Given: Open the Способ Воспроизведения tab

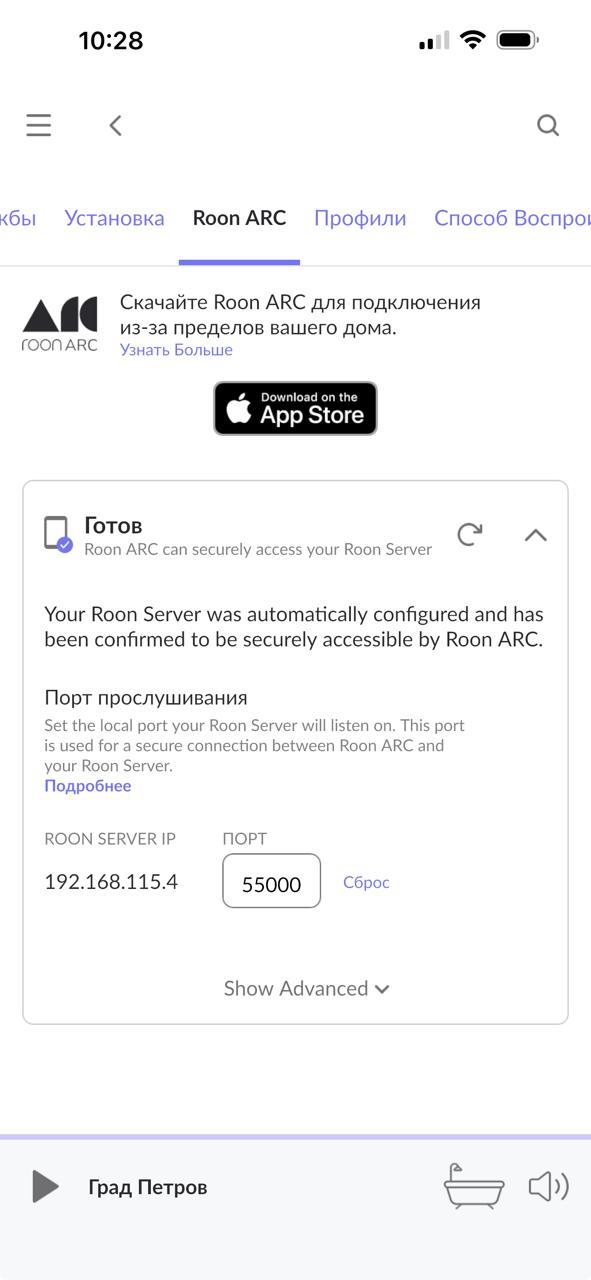Looking at the screenshot, I should tap(512, 218).
